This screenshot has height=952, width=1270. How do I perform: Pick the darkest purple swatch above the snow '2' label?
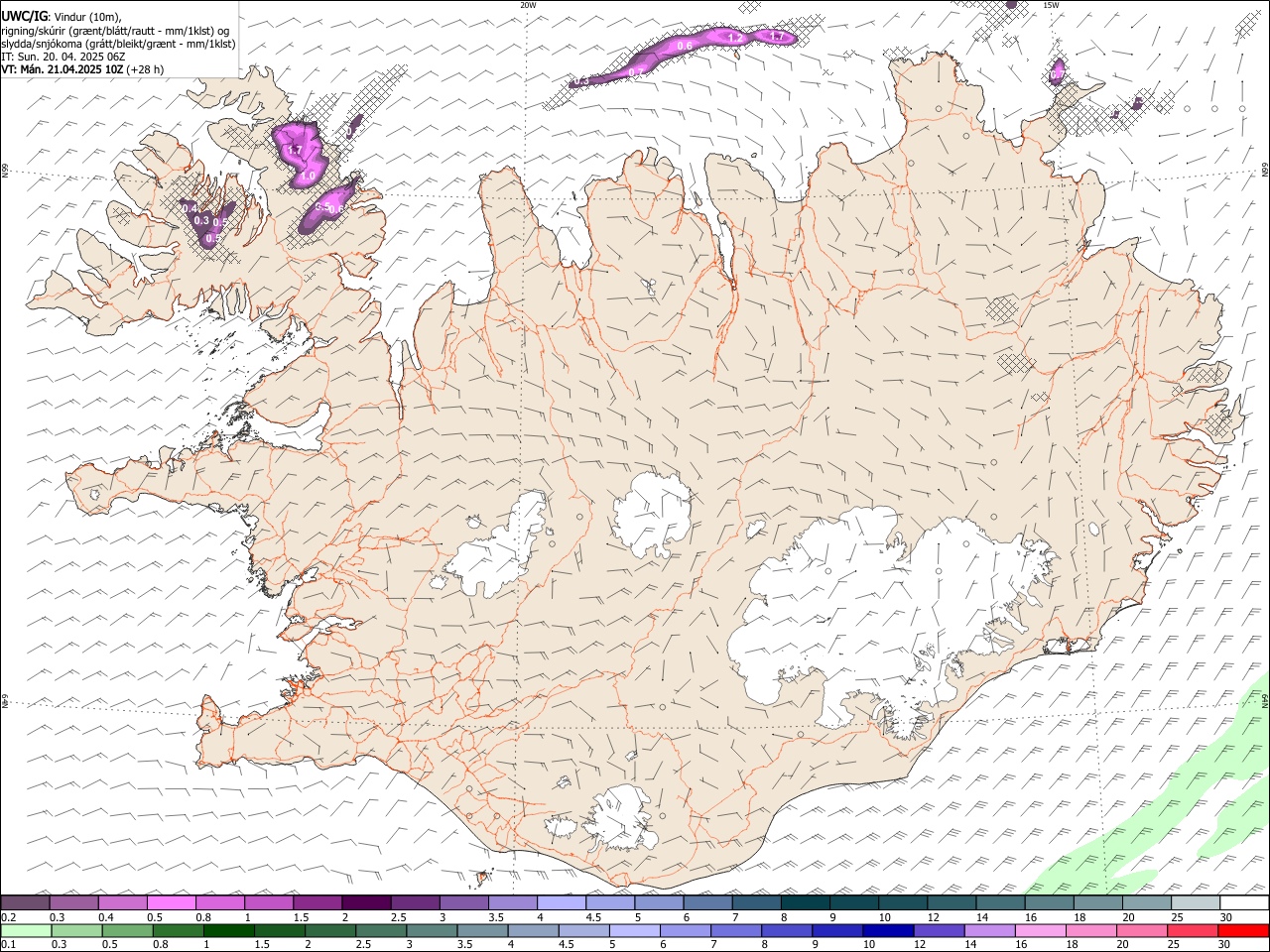pos(366,902)
